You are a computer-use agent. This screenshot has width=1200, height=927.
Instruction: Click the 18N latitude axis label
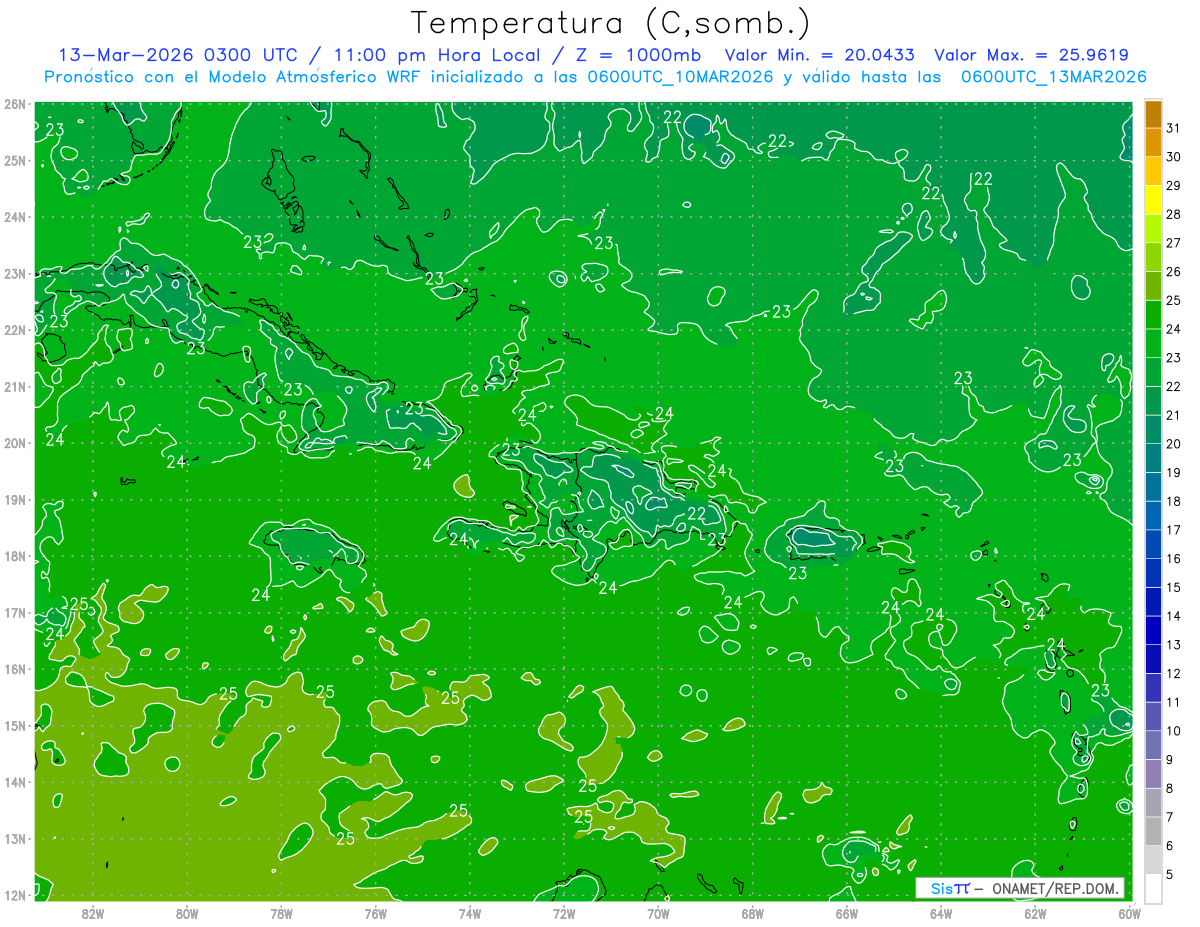coord(14,556)
